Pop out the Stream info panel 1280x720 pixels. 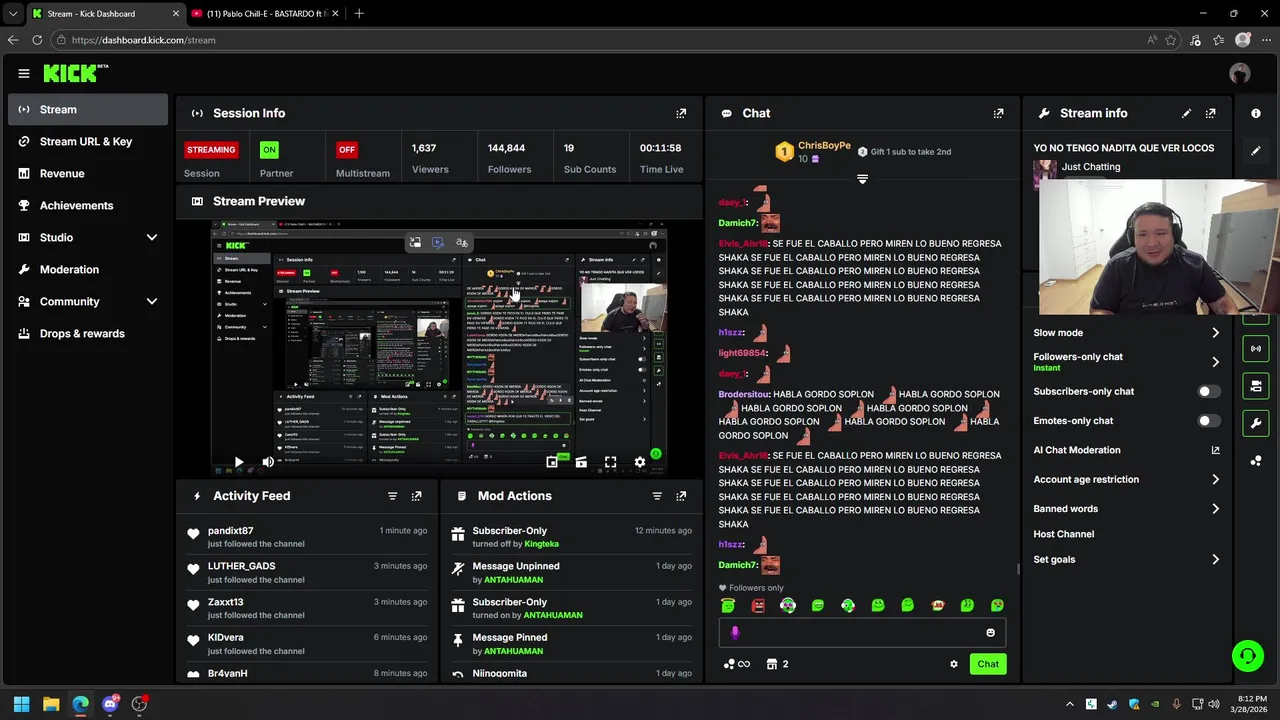[x=1210, y=113]
